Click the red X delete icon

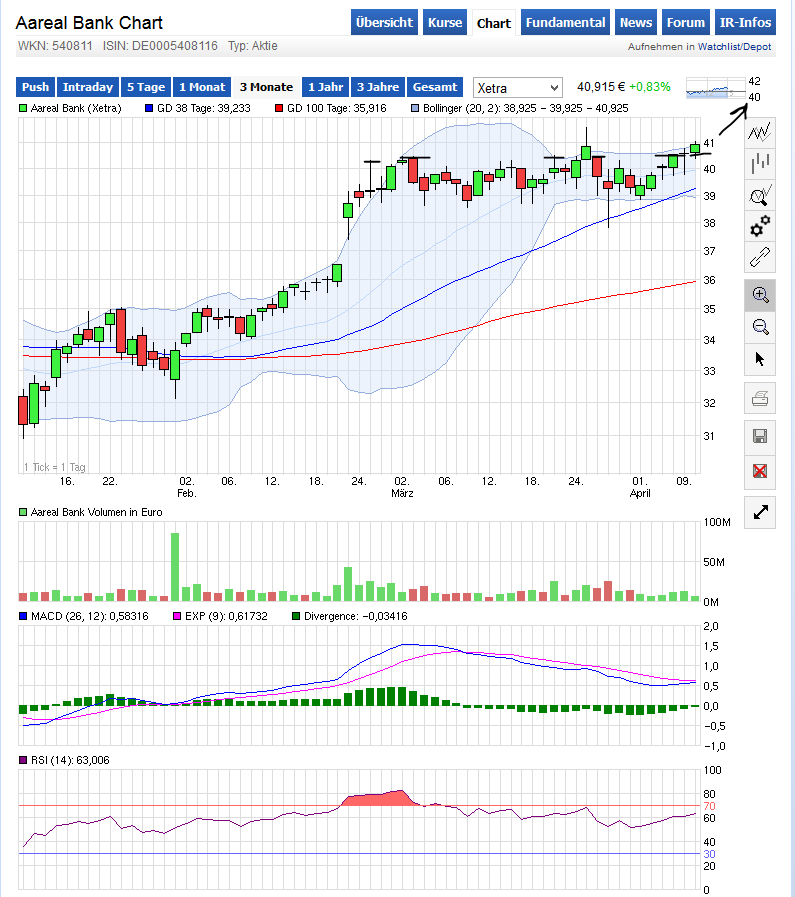click(x=760, y=471)
